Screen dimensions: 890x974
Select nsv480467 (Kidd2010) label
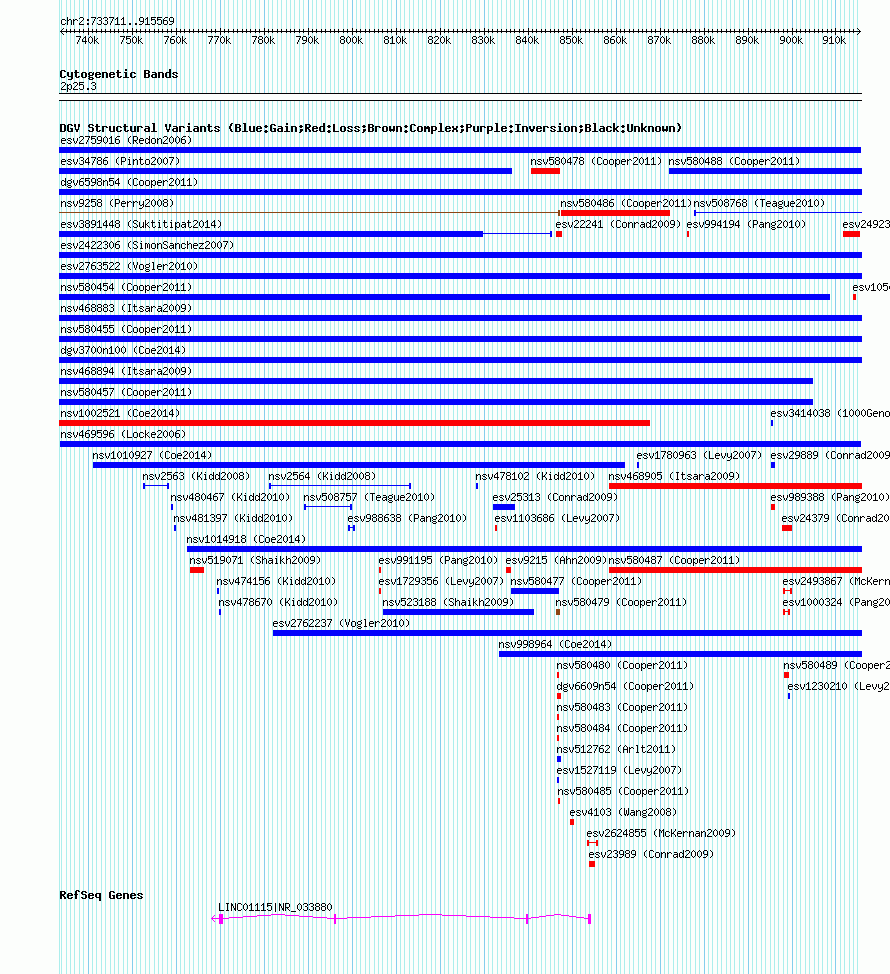click(230, 498)
